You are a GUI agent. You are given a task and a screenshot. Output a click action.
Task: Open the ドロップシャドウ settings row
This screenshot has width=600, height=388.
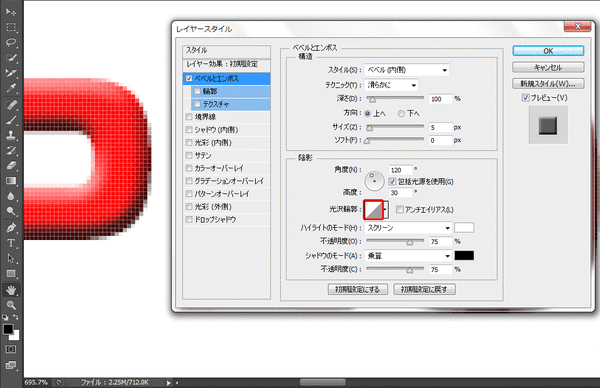[227, 220]
